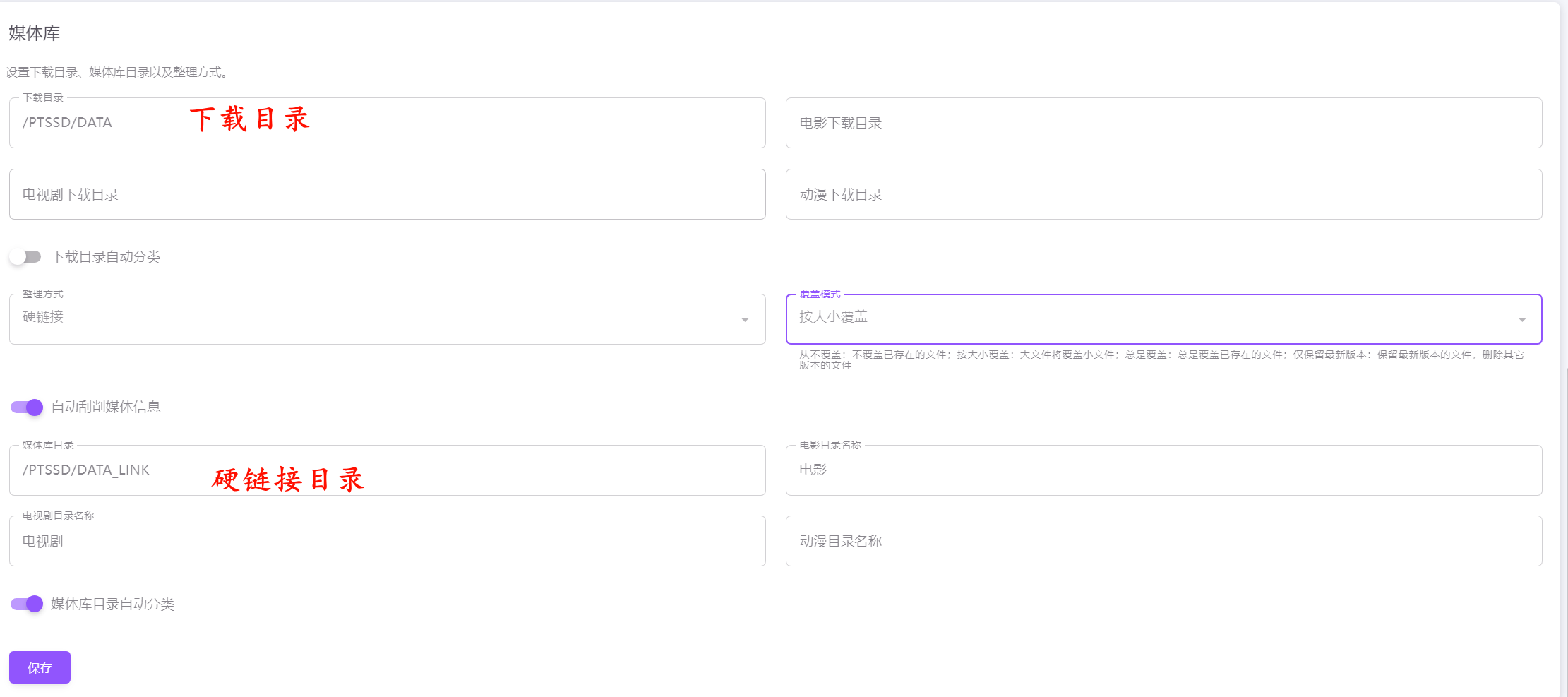Image resolution: width=1568 pixels, height=697 pixels.
Task: Focus the 媒体库目录 field with /PTSSD/DATA_LINK
Action: [x=387, y=470]
